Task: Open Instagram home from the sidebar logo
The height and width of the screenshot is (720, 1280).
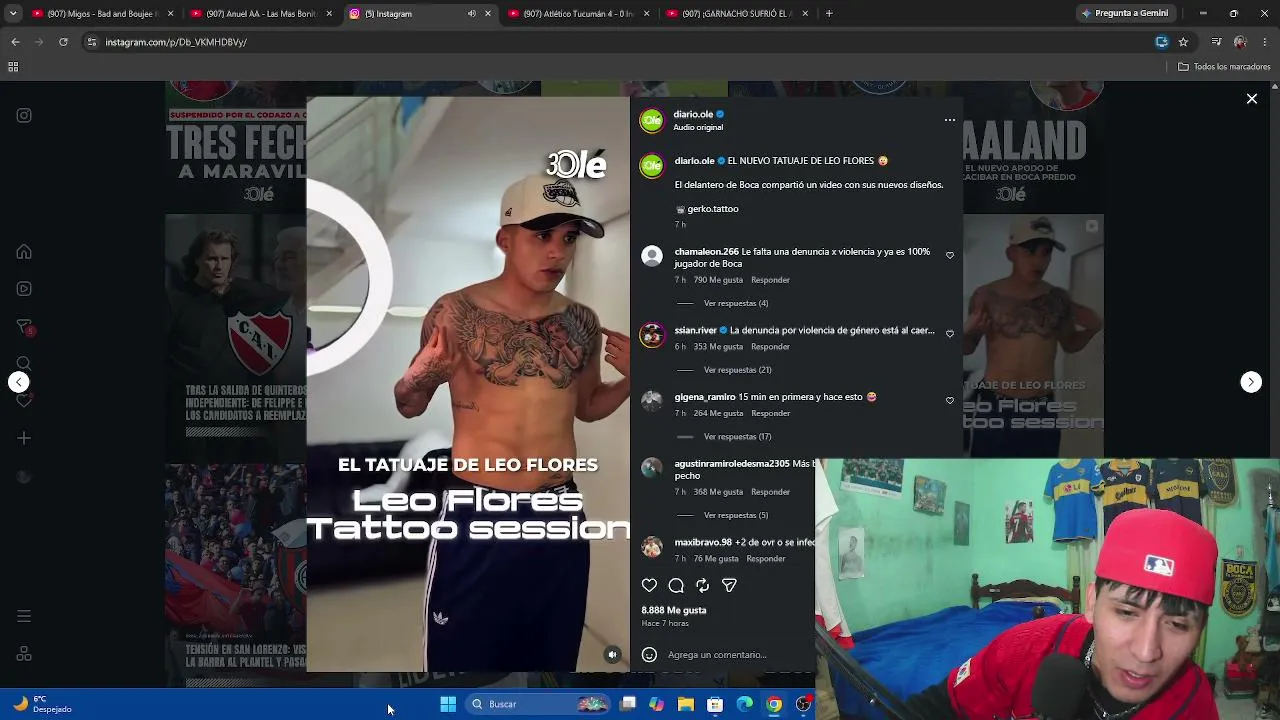Action: [24, 115]
